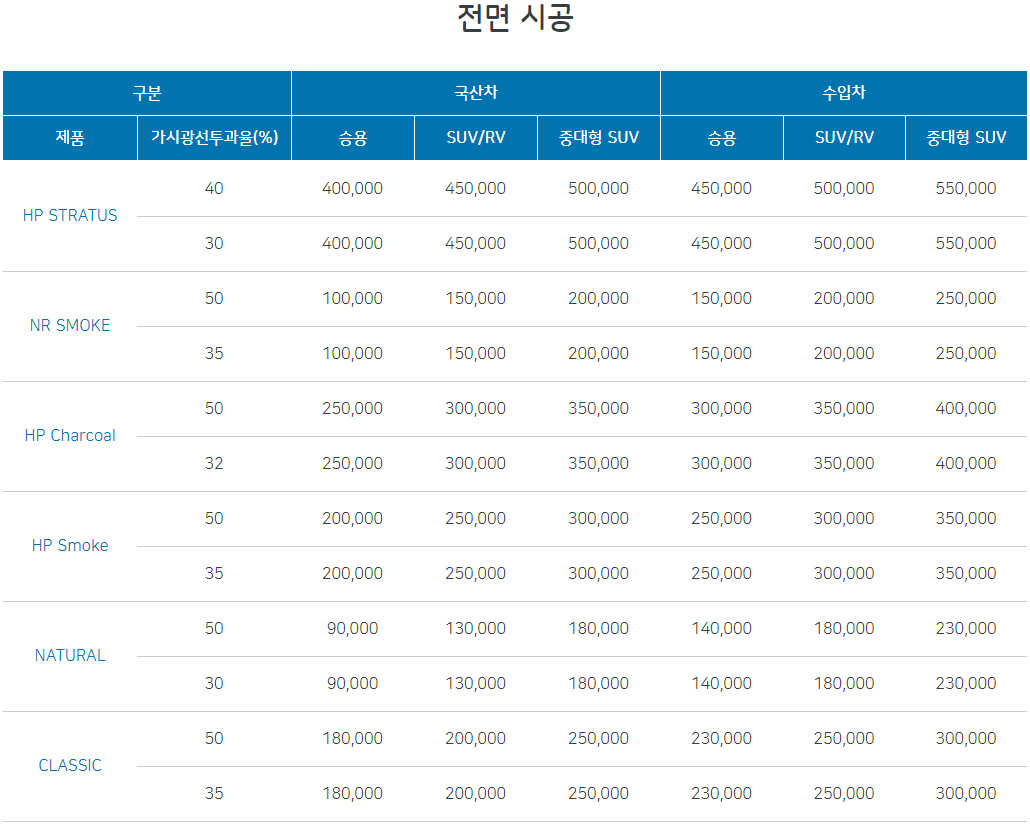Click NATURAL 50% 수입차 승용 price 140,000
Image resolution: width=1030 pixels, height=825 pixels.
point(721,629)
